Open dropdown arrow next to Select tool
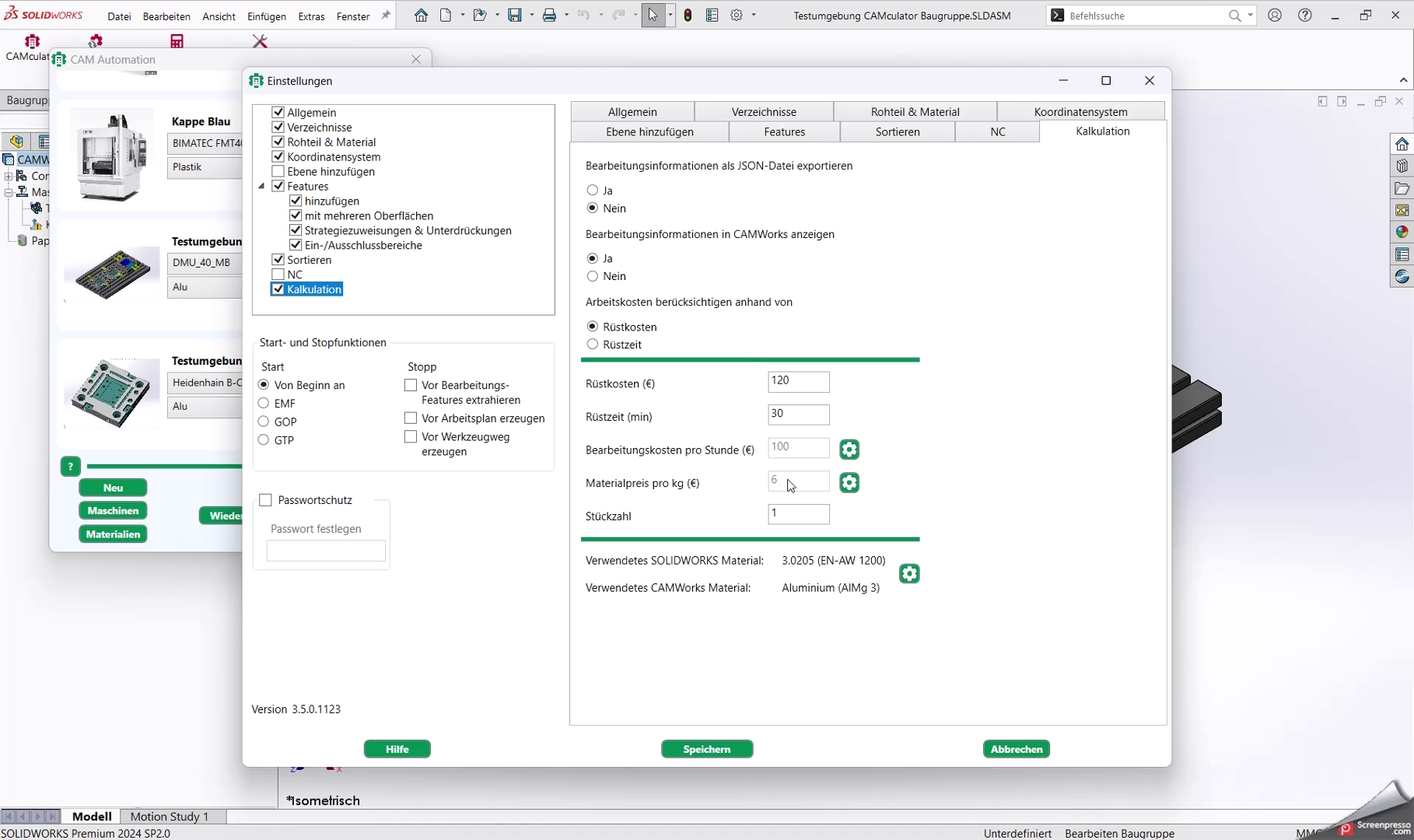 [670, 15]
